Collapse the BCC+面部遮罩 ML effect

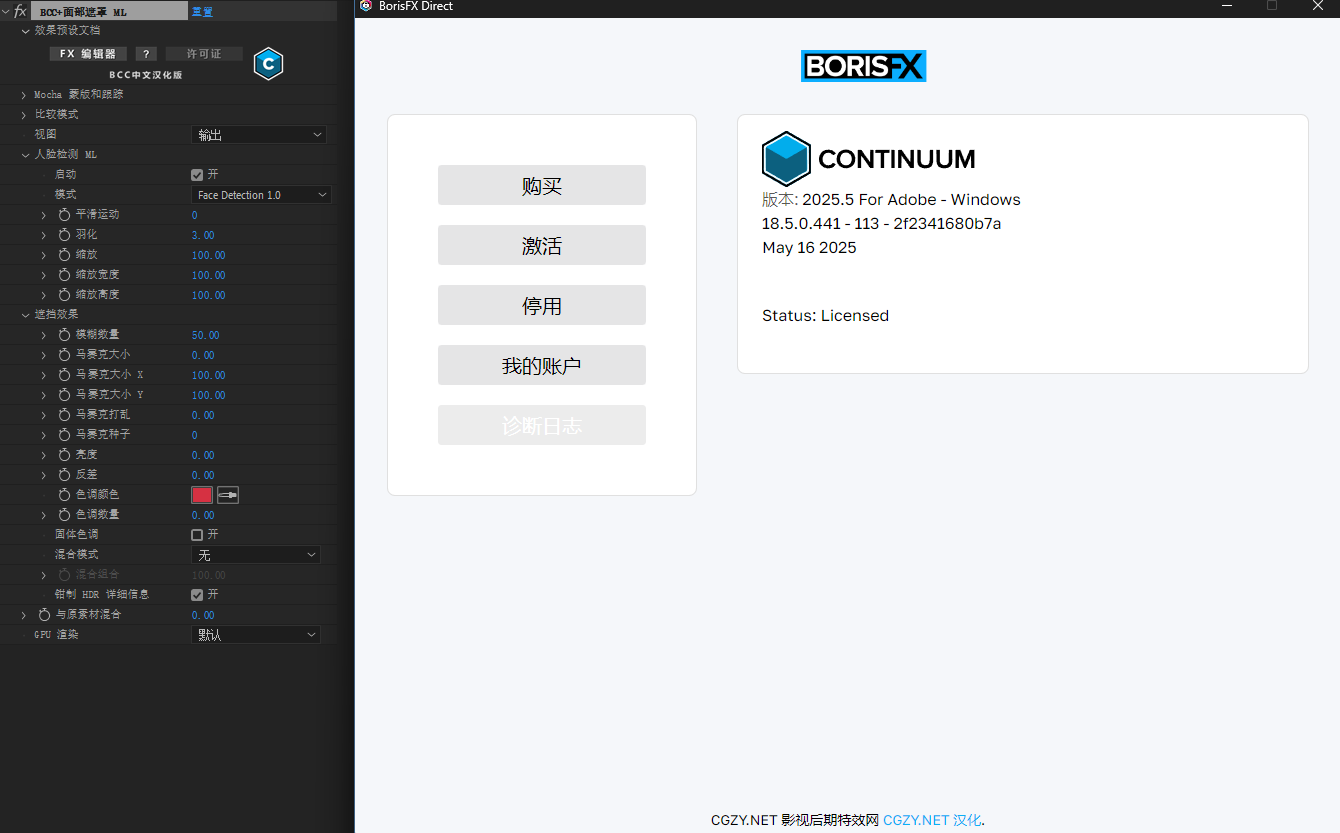(x=6, y=11)
